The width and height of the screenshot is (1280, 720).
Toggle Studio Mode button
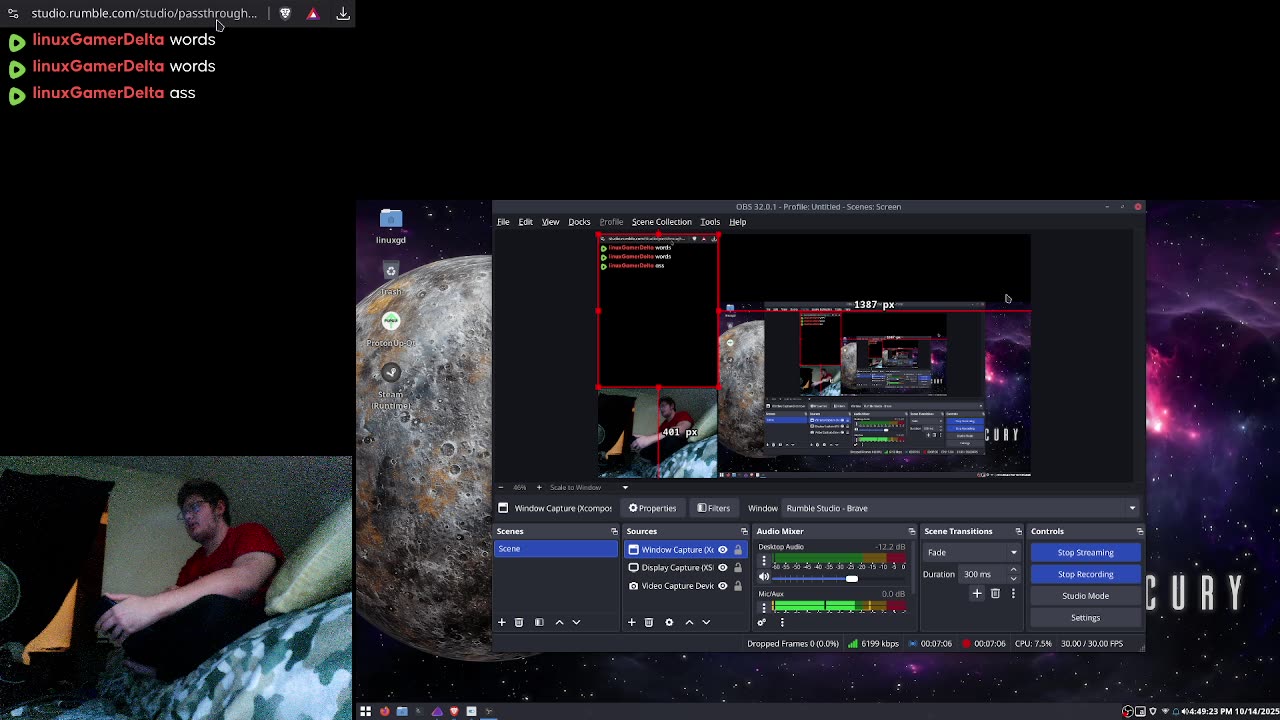1085,596
